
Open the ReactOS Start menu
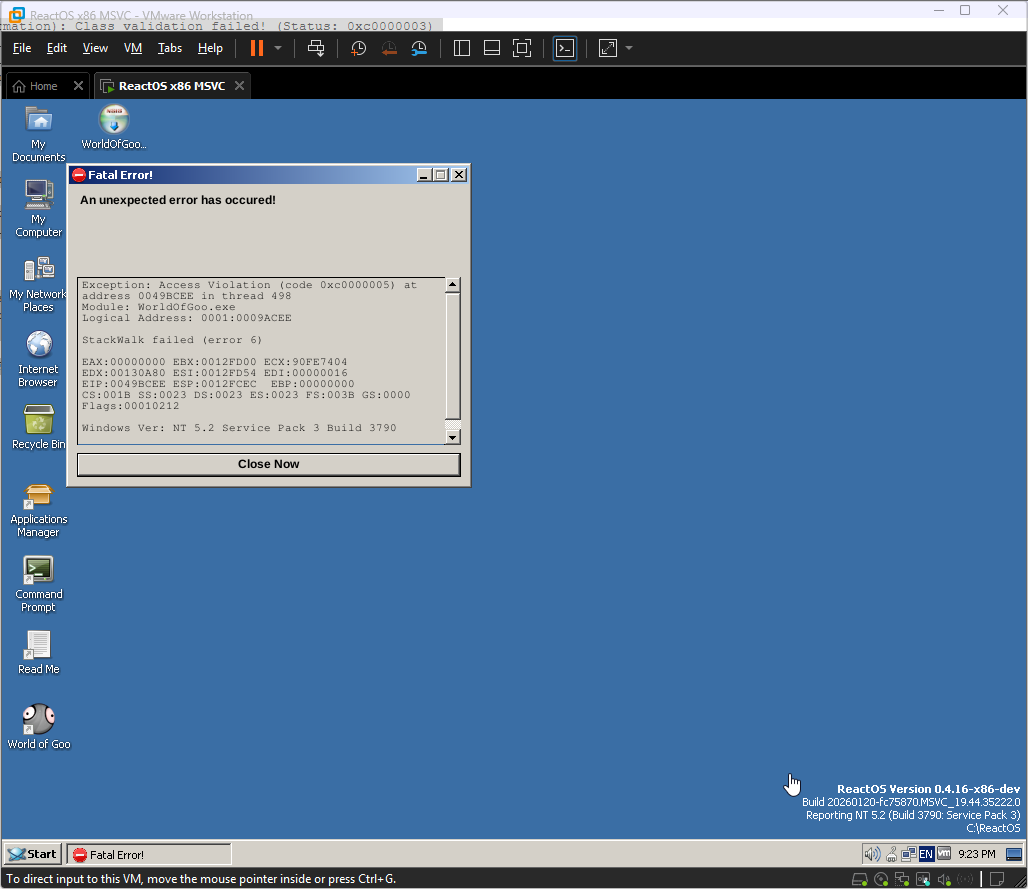32,854
